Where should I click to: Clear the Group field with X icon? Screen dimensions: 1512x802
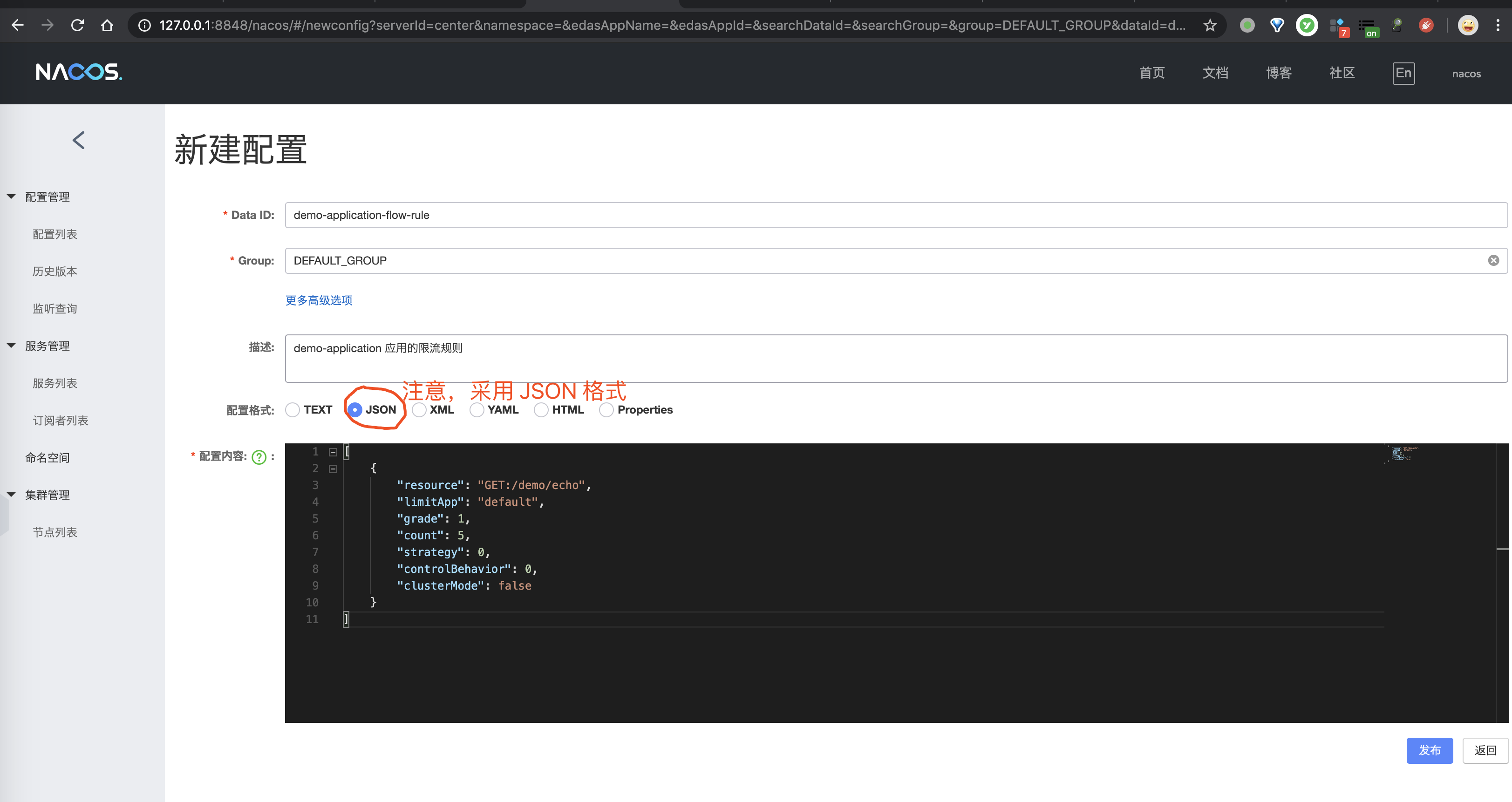tap(1493, 260)
